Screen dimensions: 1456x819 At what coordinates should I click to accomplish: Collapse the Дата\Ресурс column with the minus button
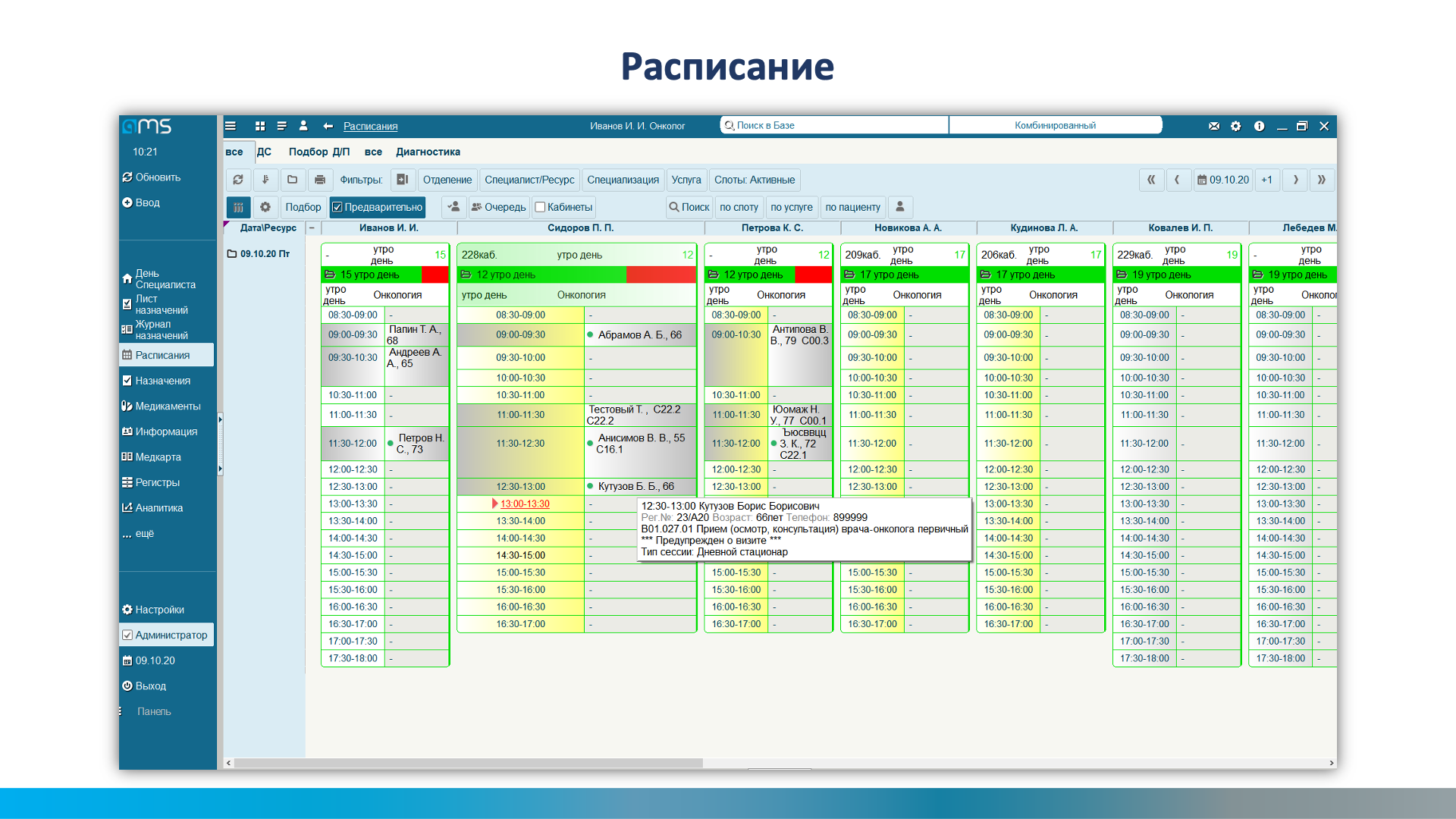pyautogui.click(x=312, y=227)
